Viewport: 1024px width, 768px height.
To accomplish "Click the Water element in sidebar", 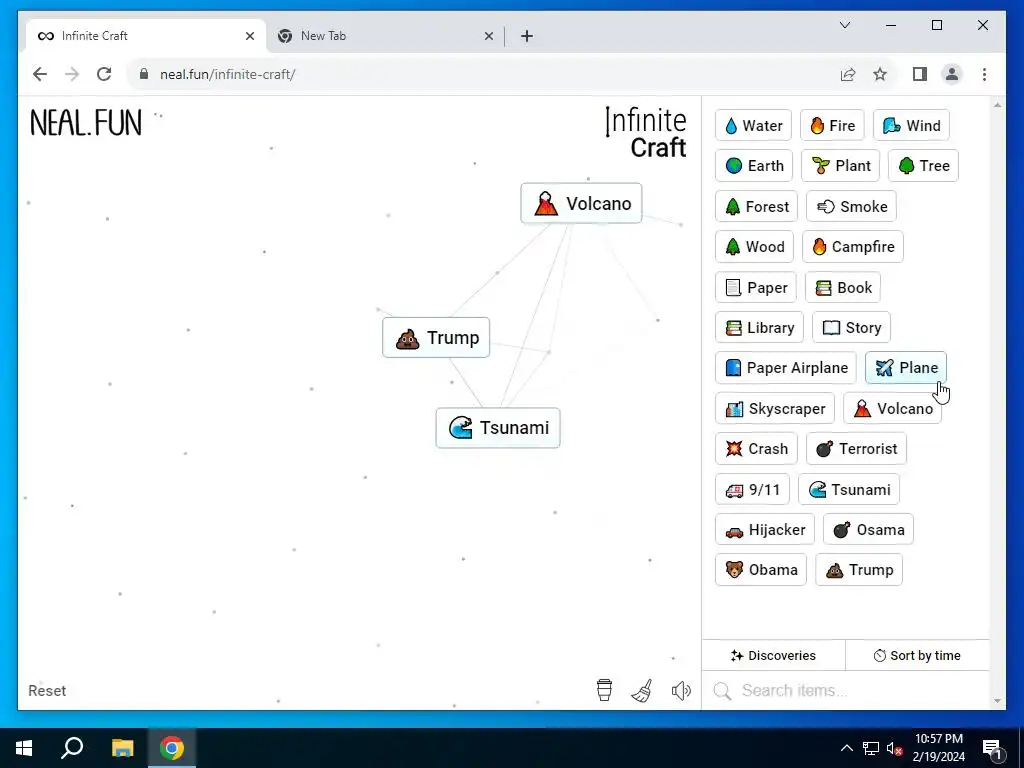I will pyautogui.click(x=753, y=125).
